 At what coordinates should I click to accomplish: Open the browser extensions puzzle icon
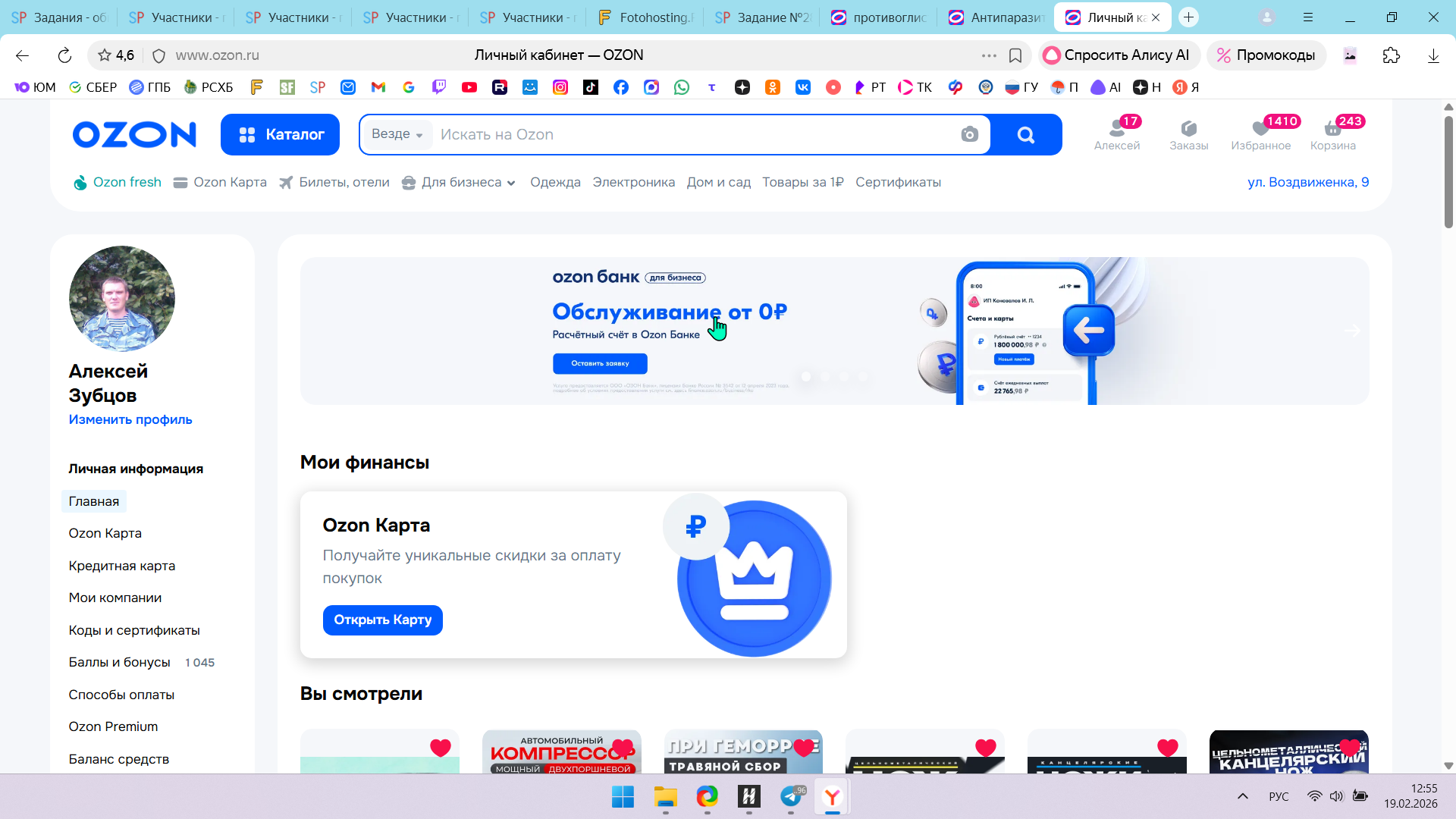click(x=1391, y=55)
